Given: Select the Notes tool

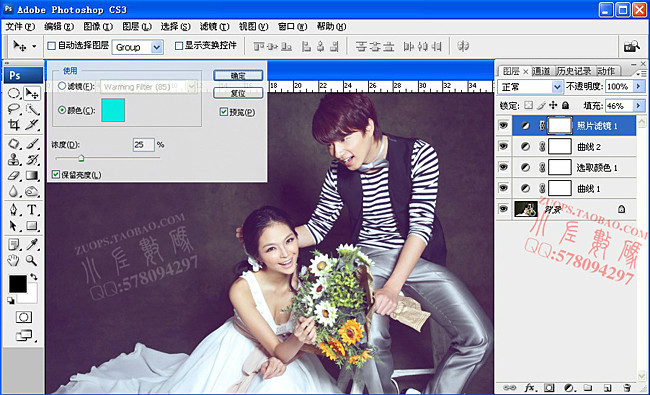Looking at the screenshot, I should 14,245.
